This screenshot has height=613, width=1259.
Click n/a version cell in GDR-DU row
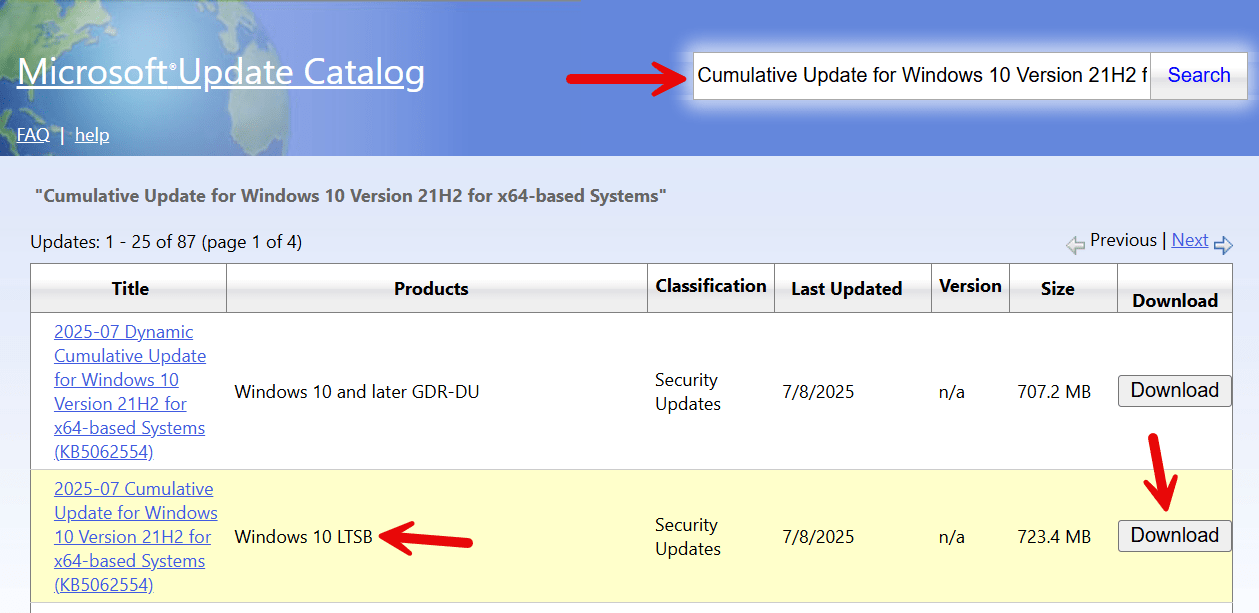(x=952, y=392)
